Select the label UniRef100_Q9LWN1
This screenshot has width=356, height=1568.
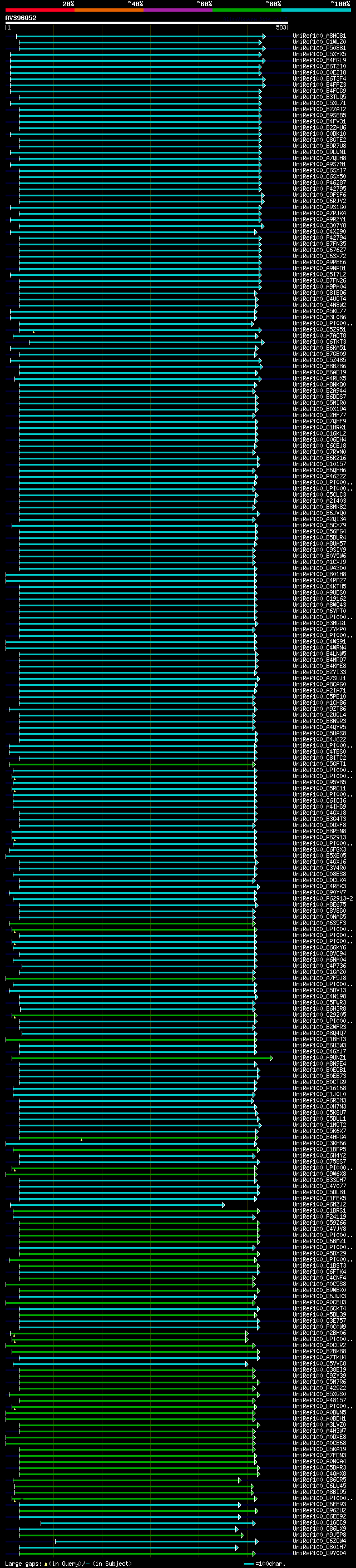[x=319, y=152]
